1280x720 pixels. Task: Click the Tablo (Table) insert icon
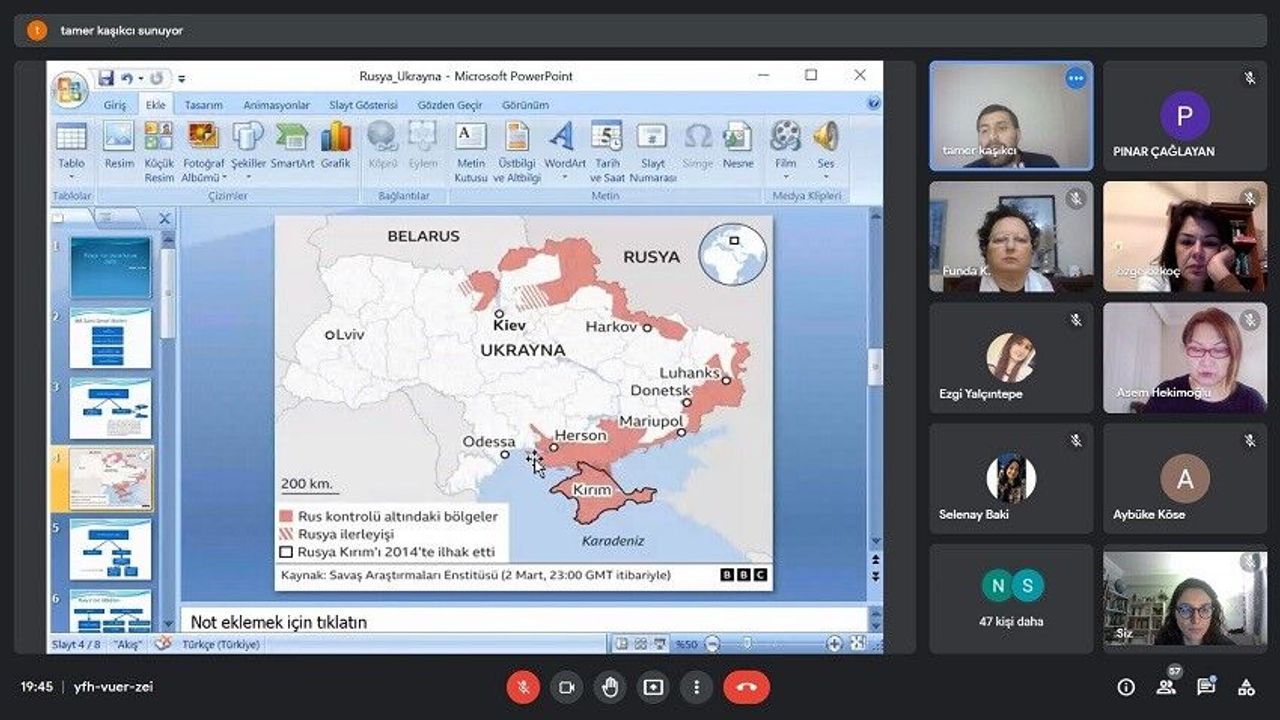point(71,145)
